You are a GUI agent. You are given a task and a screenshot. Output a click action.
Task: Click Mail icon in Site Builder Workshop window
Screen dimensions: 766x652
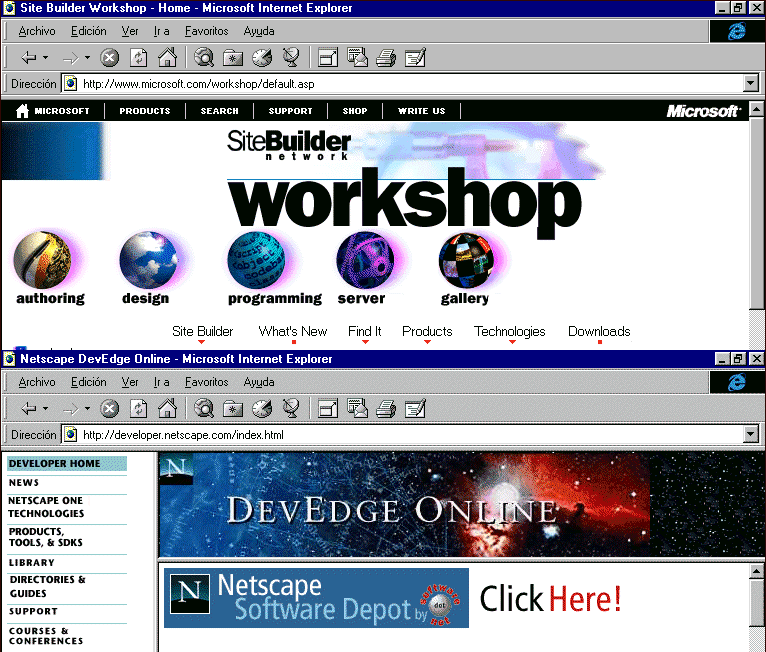357,57
